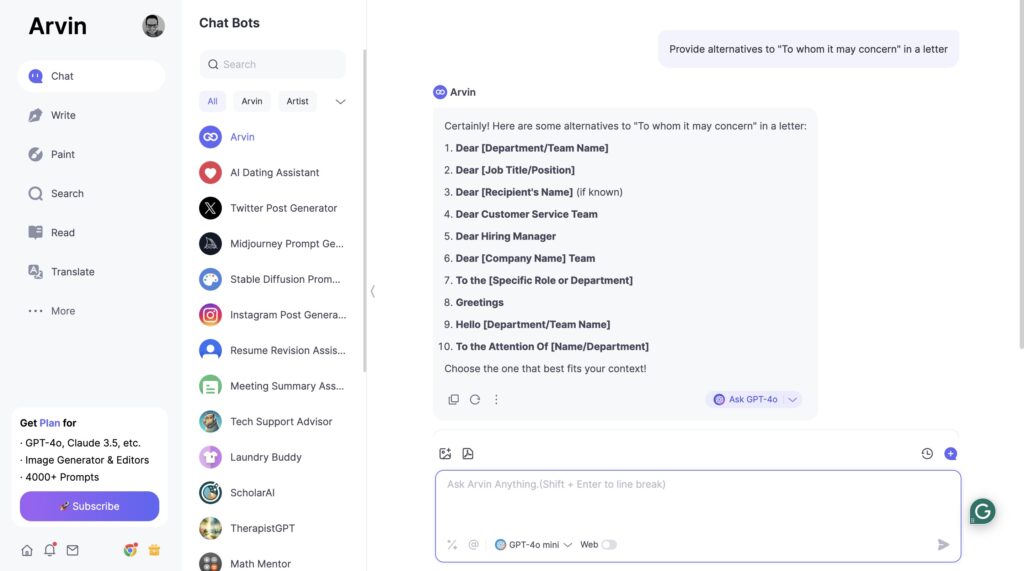
Task: Open Laundry Buddy bot
Action: (272, 457)
